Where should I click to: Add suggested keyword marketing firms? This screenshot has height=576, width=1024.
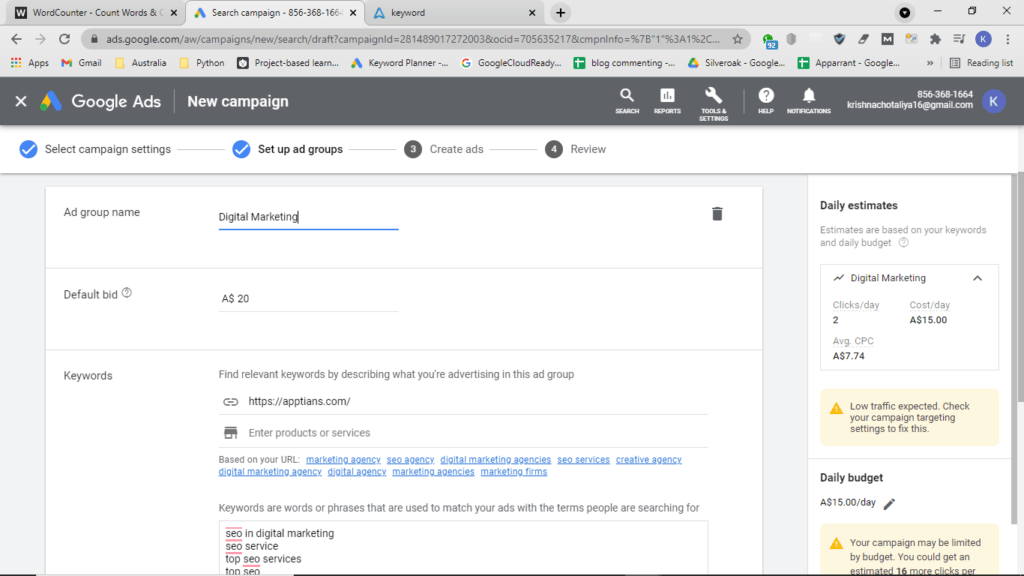pyautogui.click(x=514, y=472)
